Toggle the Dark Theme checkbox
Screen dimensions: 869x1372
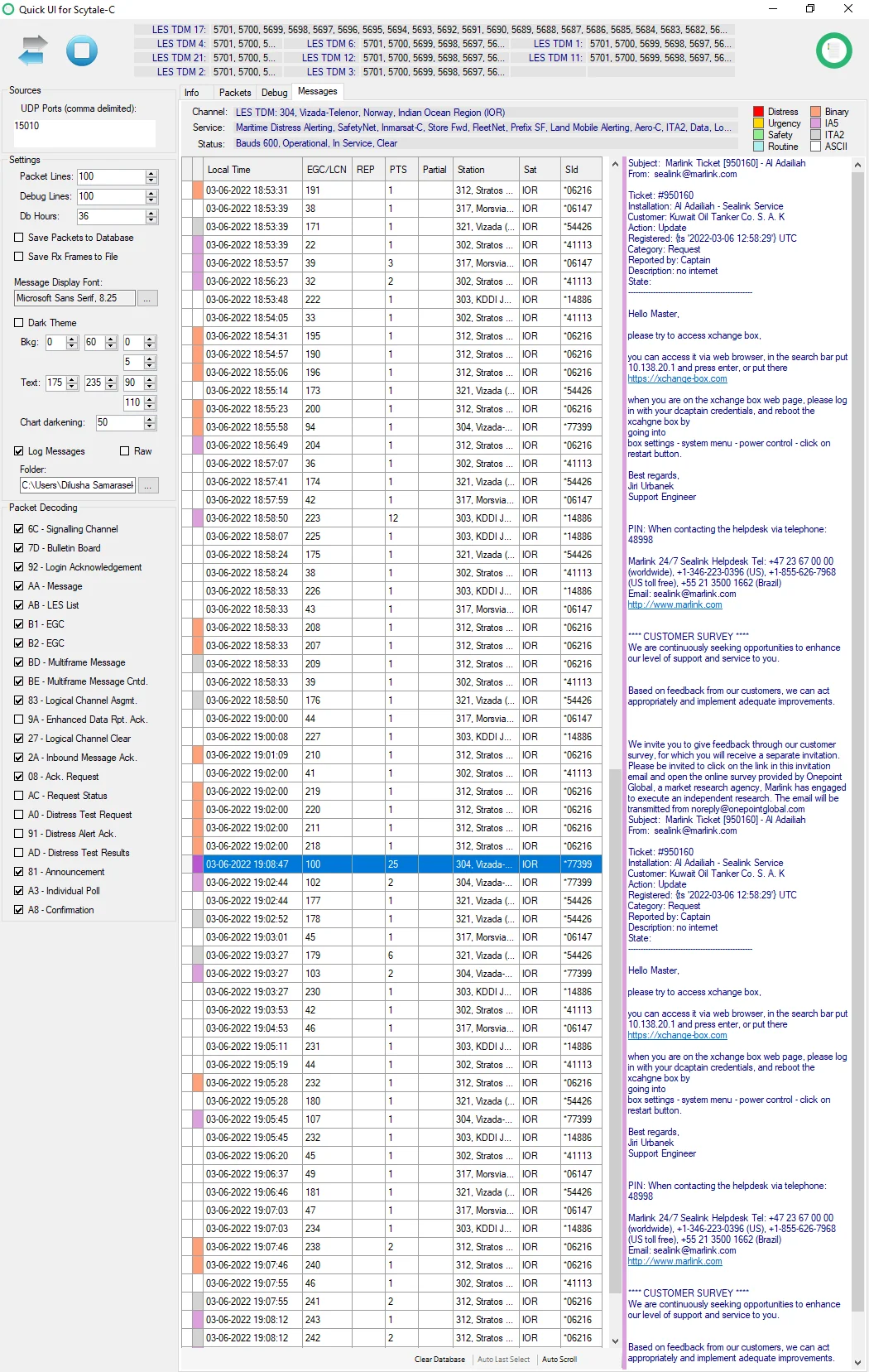18,323
